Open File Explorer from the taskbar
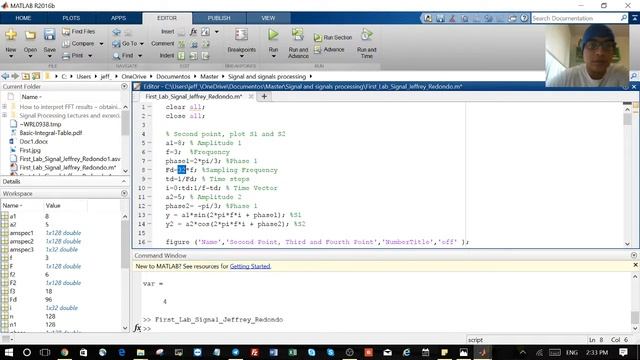Viewport: 640px width, 360px height. click(140, 352)
